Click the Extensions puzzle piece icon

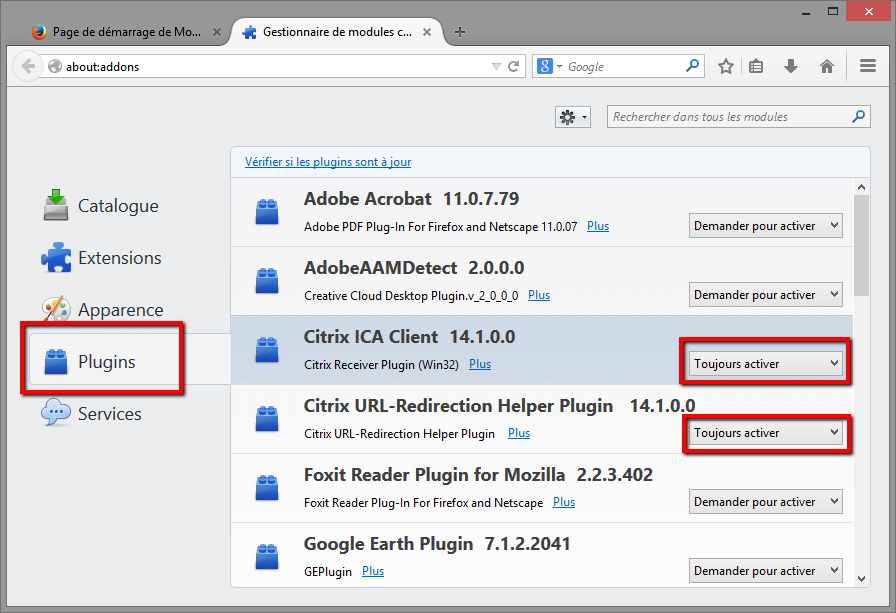click(56, 257)
